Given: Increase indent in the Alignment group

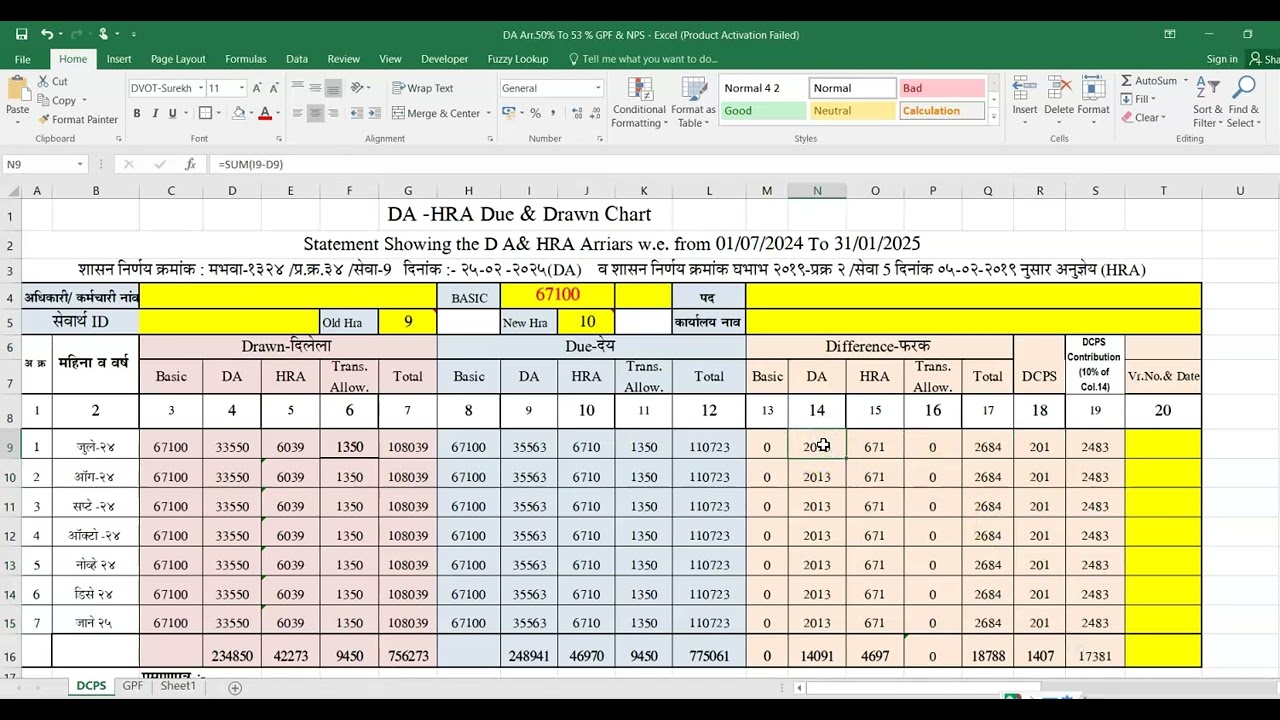Looking at the screenshot, I should point(374,113).
